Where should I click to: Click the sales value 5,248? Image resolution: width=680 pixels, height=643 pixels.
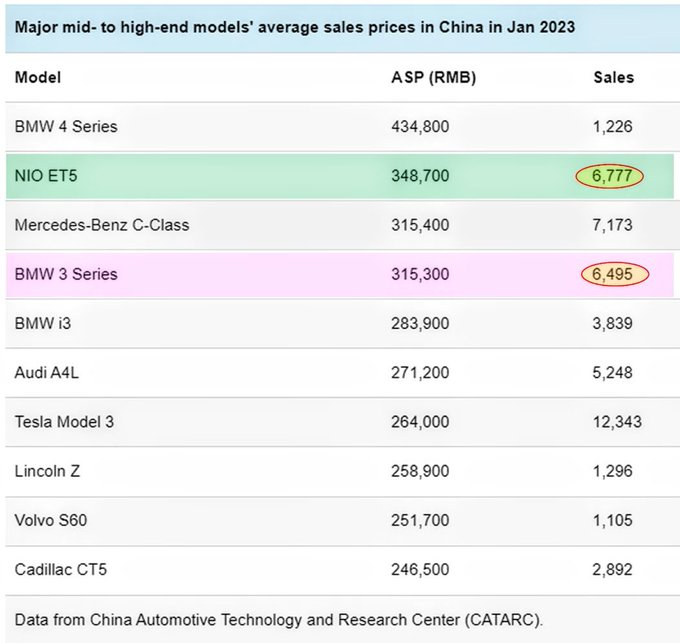click(x=612, y=373)
